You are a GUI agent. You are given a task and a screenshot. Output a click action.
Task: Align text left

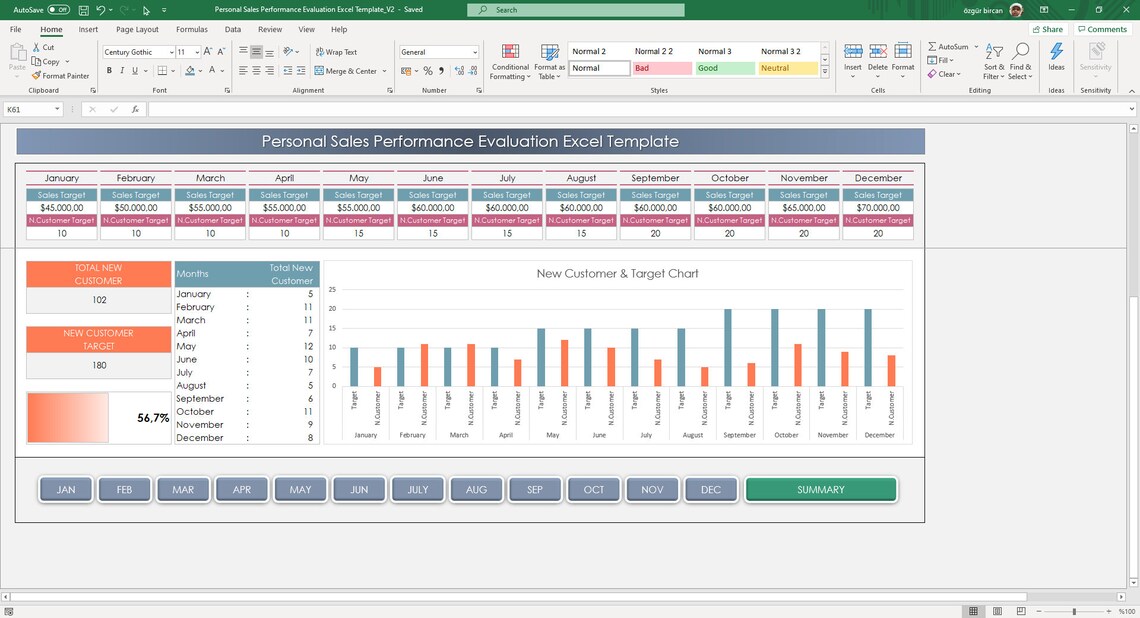tap(244, 71)
